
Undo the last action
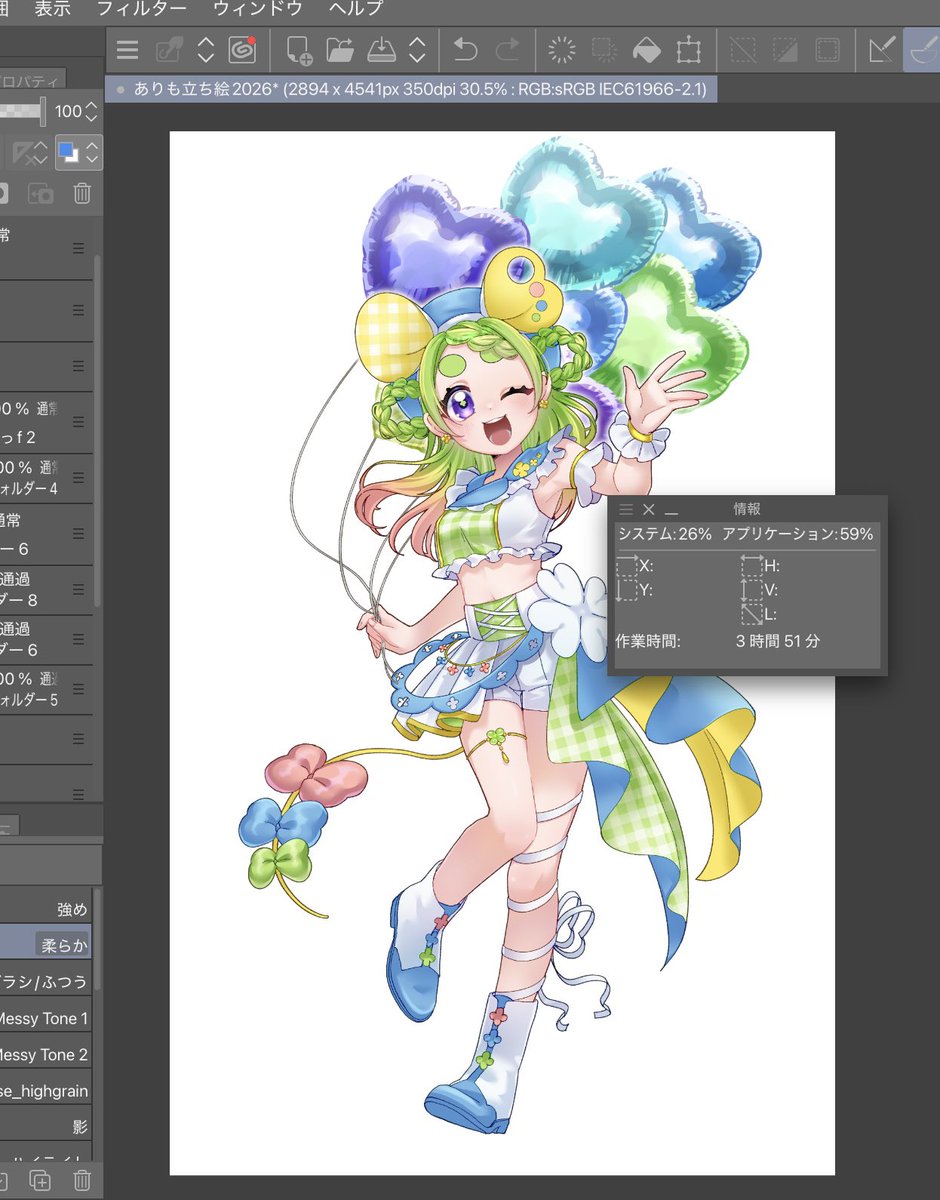click(465, 50)
